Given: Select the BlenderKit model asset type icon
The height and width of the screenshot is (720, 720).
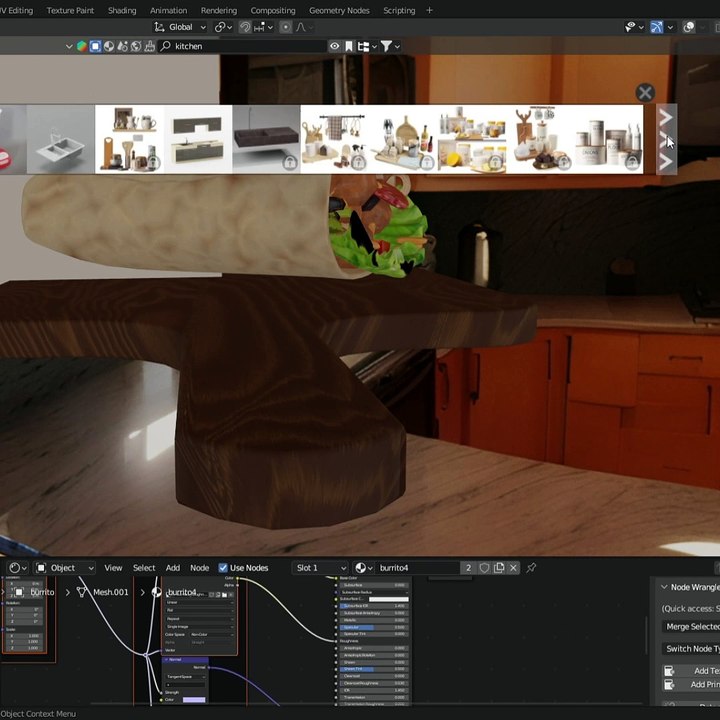Looking at the screenshot, I should 95,46.
